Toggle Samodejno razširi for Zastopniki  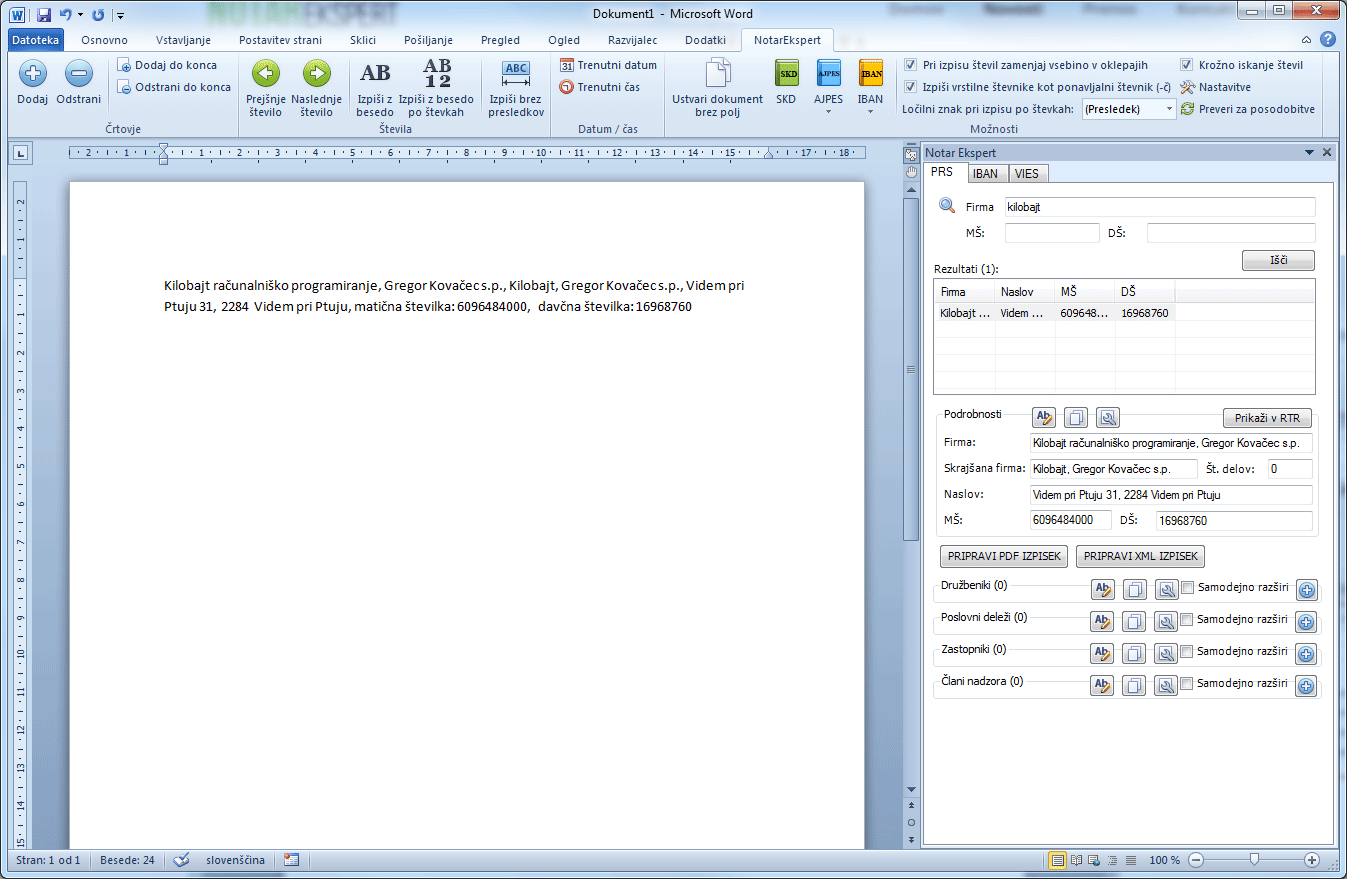click(1187, 652)
